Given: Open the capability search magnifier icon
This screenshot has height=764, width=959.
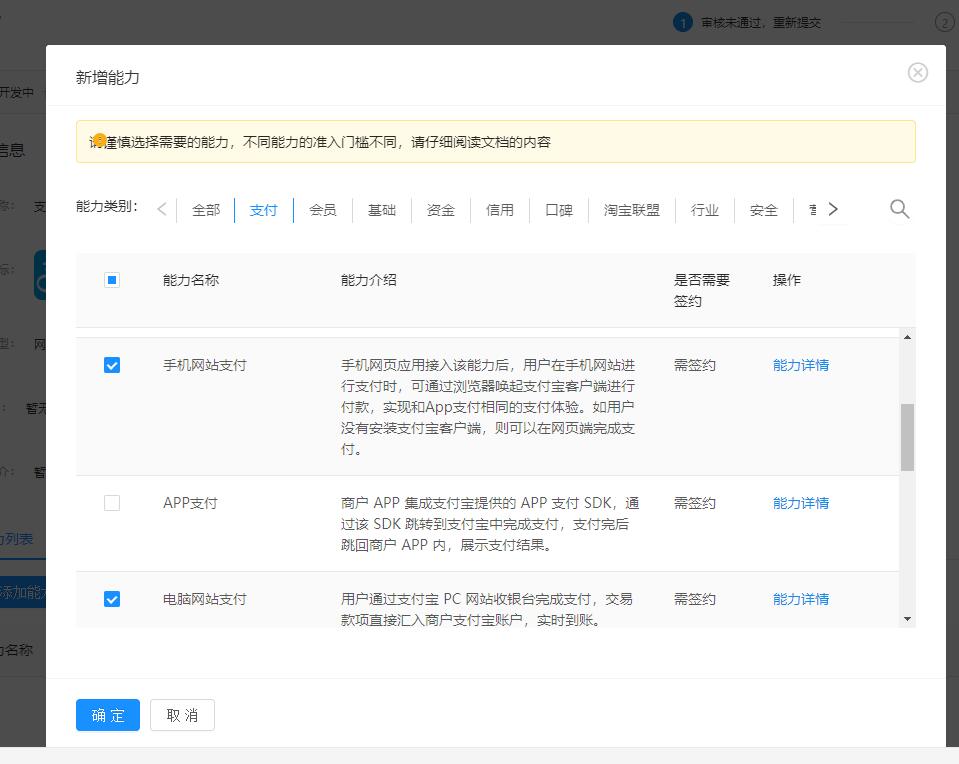Looking at the screenshot, I should pyautogui.click(x=899, y=209).
